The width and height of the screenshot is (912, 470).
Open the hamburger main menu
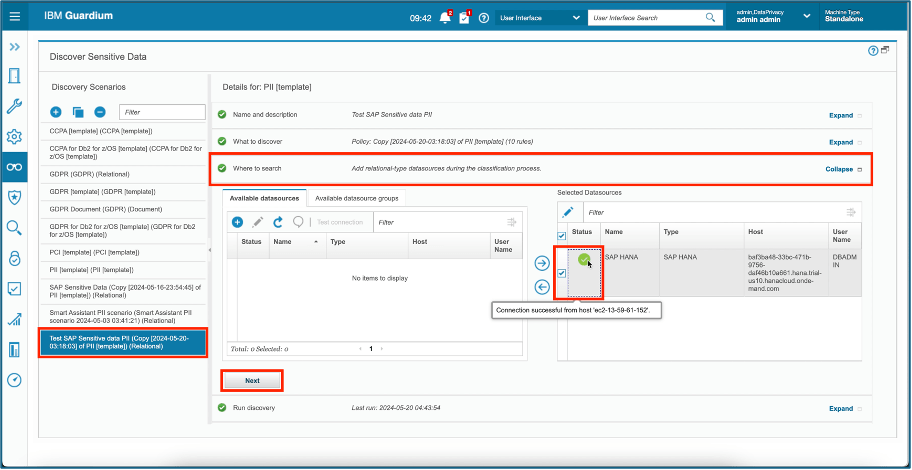[15, 17]
